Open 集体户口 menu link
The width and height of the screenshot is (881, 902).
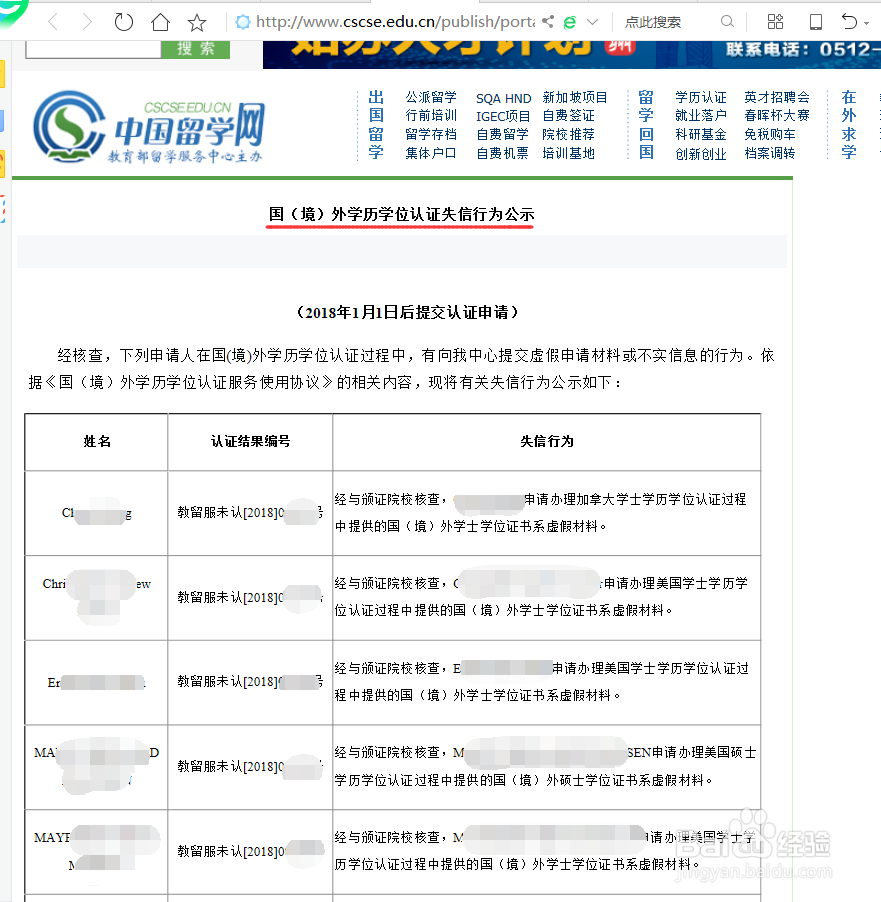pos(431,153)
